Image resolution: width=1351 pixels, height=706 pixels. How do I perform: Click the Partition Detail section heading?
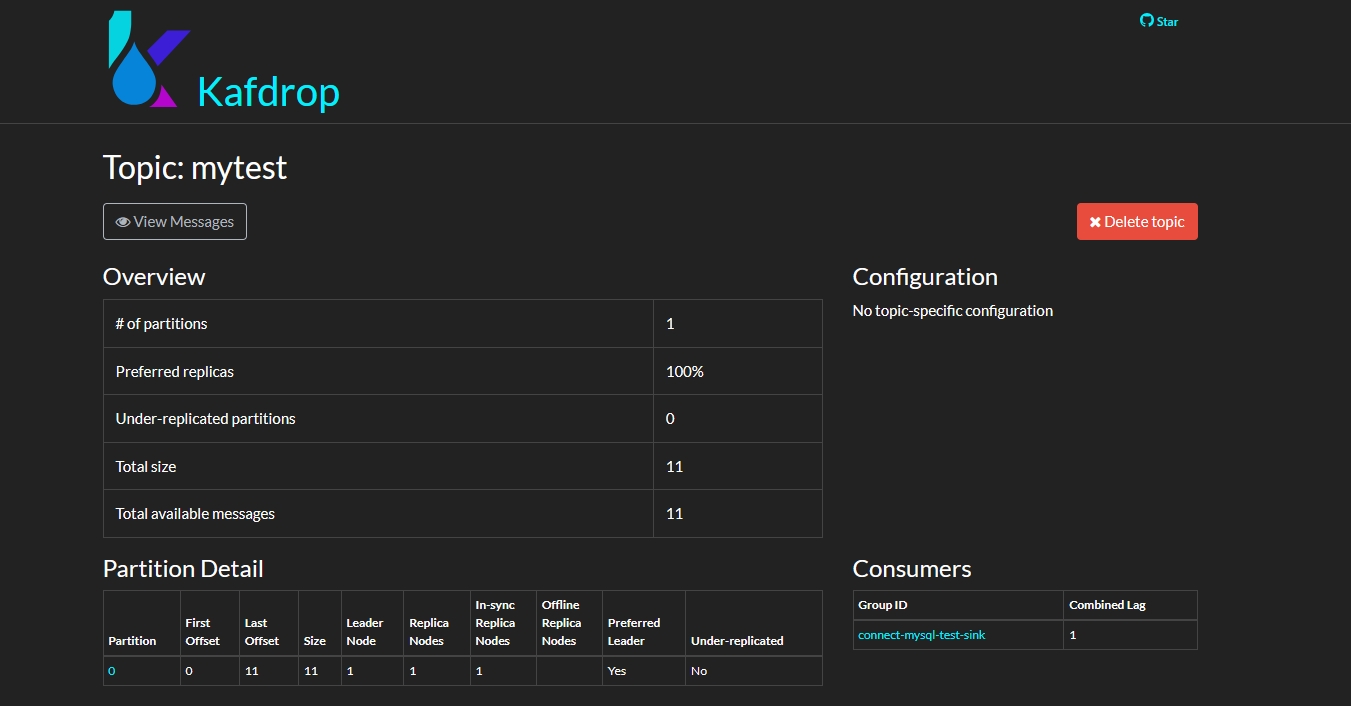[183, 569]
